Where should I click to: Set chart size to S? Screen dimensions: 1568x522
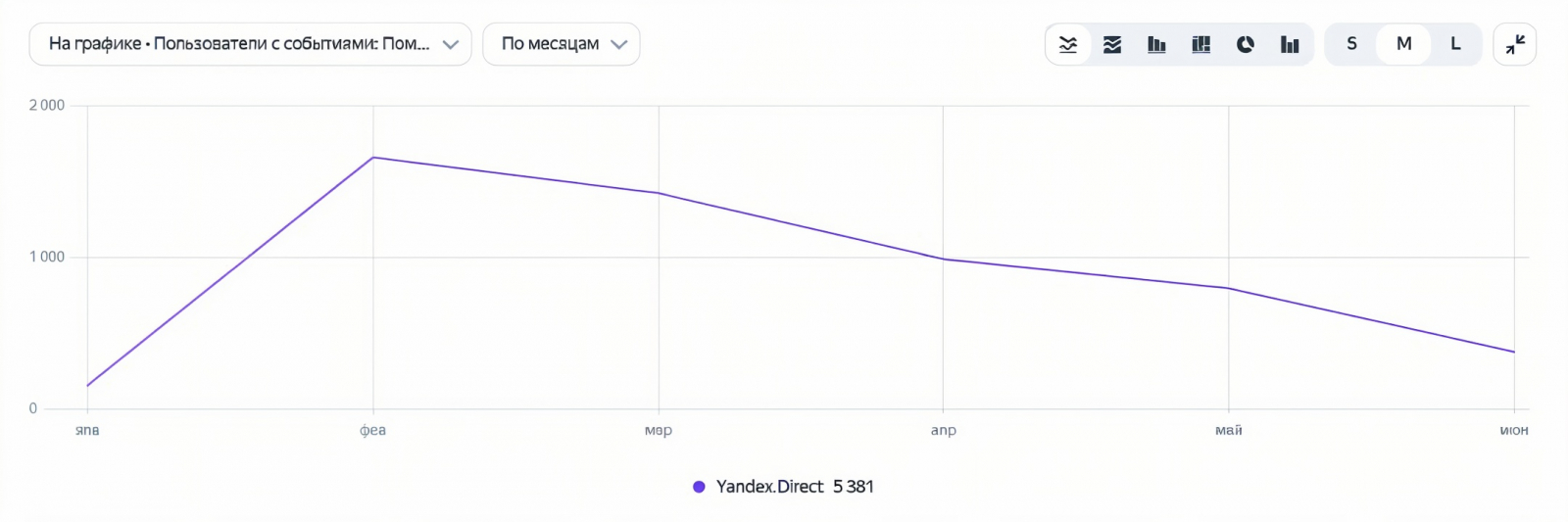pyautogui.click(x=1352, y=44)
